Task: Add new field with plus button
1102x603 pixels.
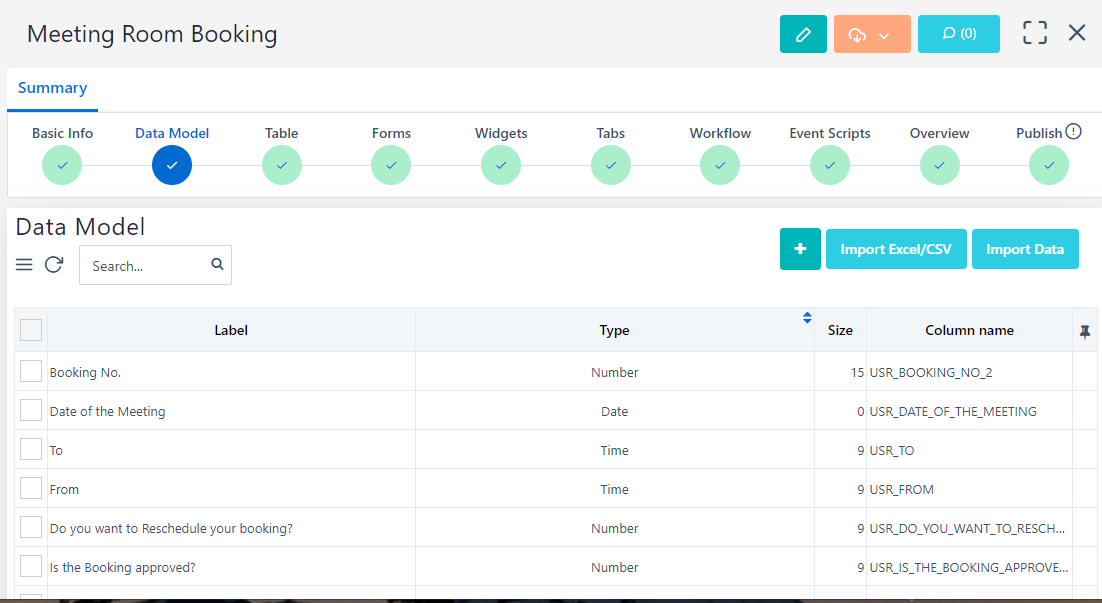Action: (x=800, y=249)
